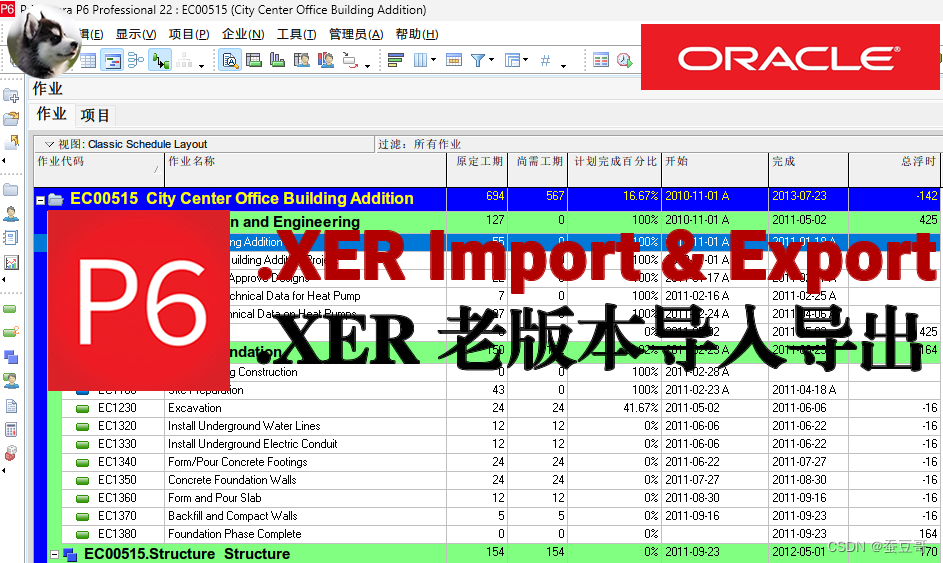This screenshot has height=563, width=943.
Task: Click the new project folder-plus sidebar icon
Action: pyautogui.click(x=11, y=95)
